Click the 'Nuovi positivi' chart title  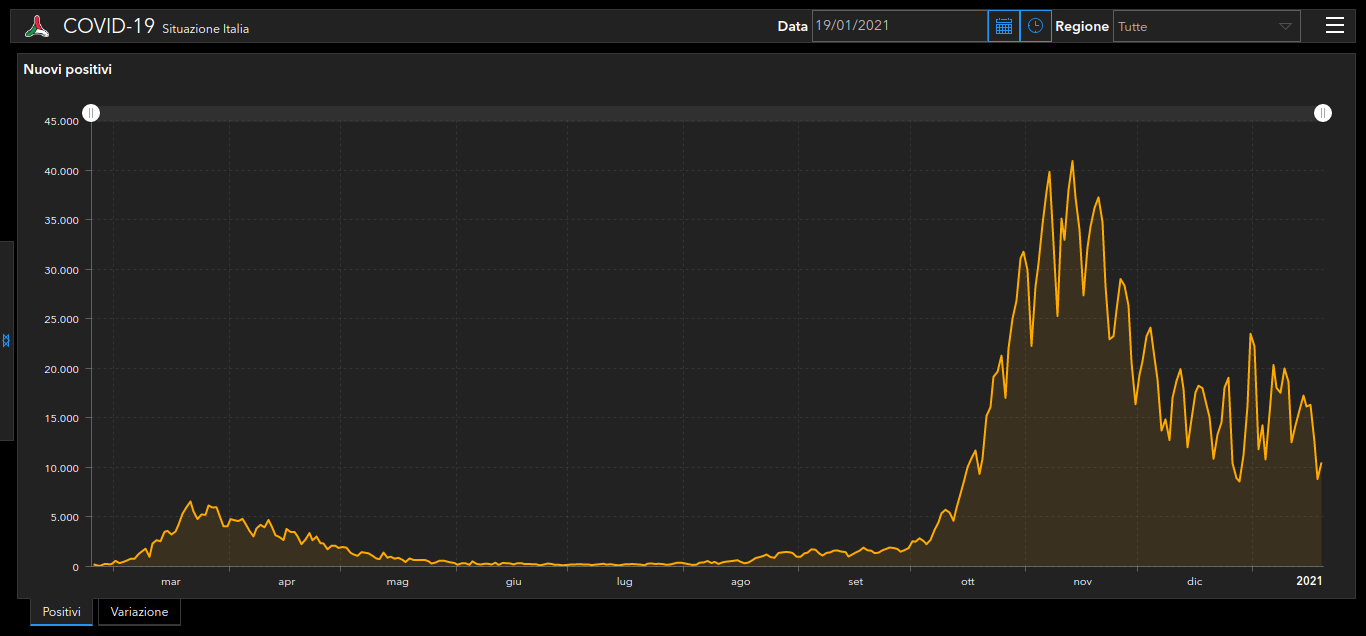(x=68, y=70)
